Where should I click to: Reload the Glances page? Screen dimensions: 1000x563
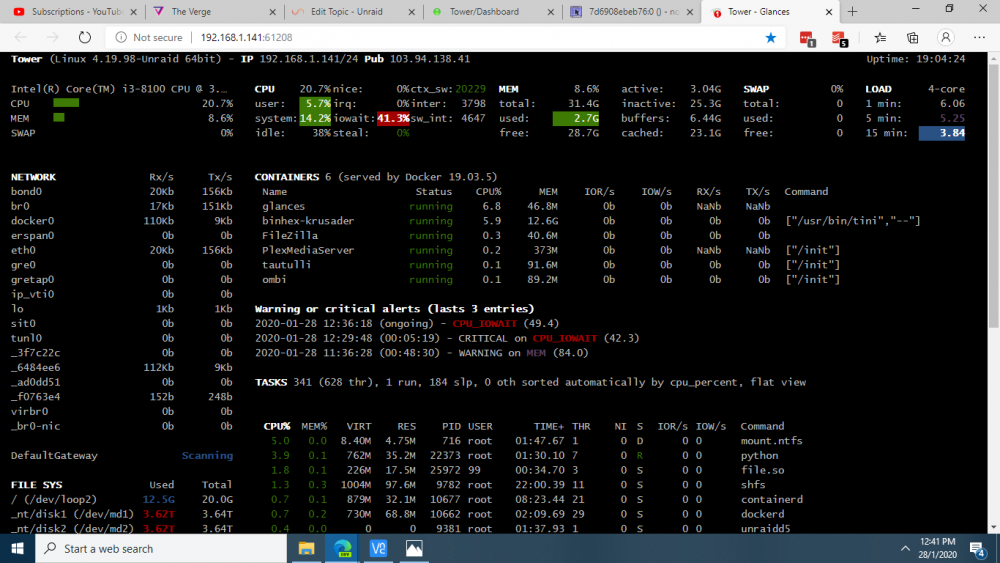(85, 38)
